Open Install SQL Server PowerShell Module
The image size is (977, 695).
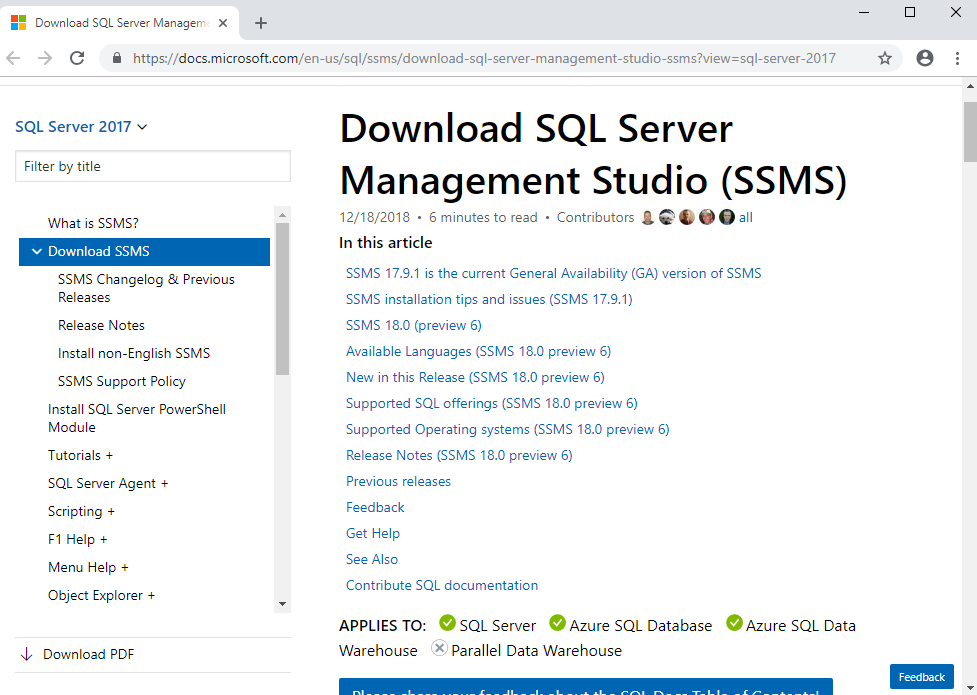pos(137,418)
